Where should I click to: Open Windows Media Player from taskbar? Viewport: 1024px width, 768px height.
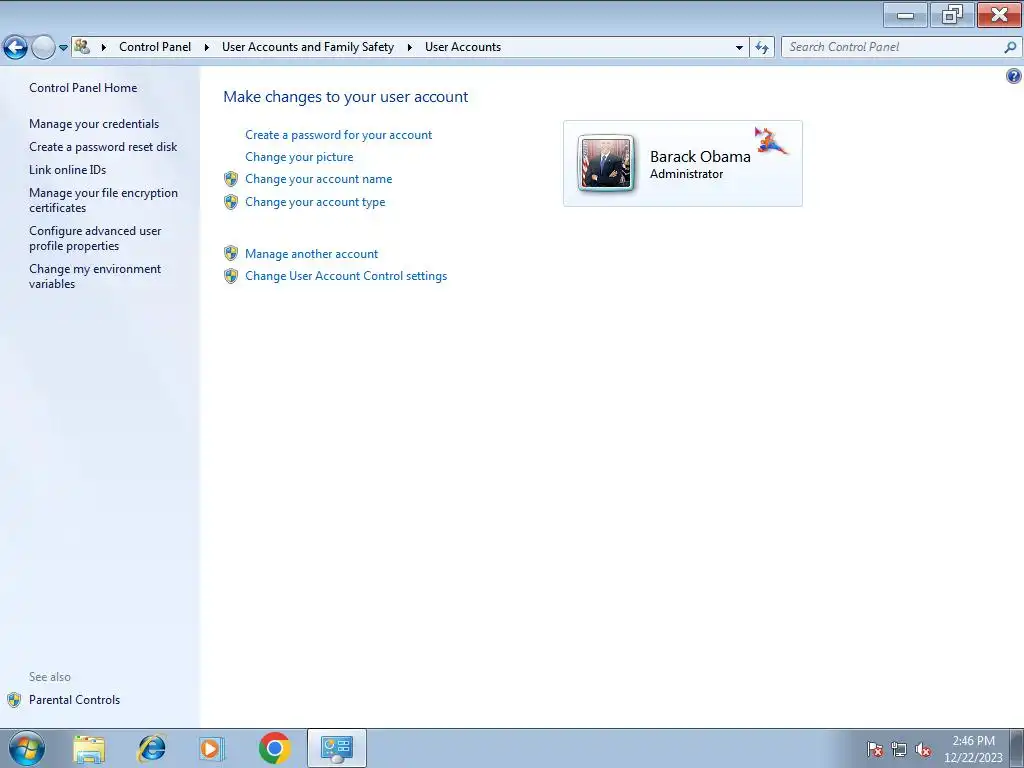(x=211, y=748)
